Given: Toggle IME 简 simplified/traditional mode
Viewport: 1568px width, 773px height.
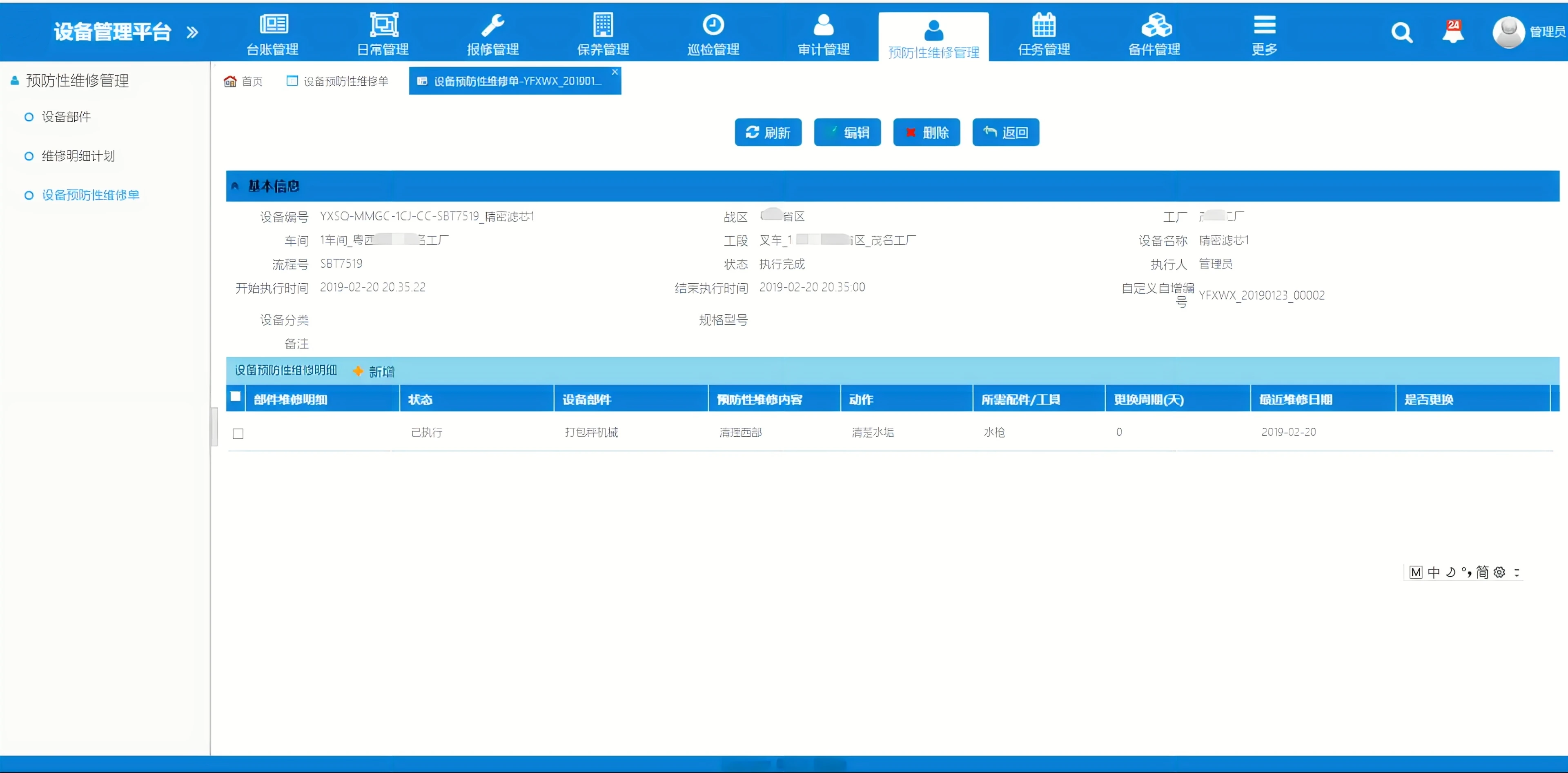Looking at the screenshot, I should point(1482,572).
